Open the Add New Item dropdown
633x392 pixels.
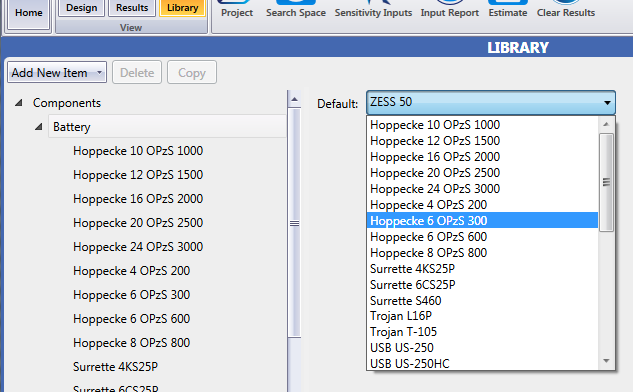pyautogui.click(x=57, y=73)
